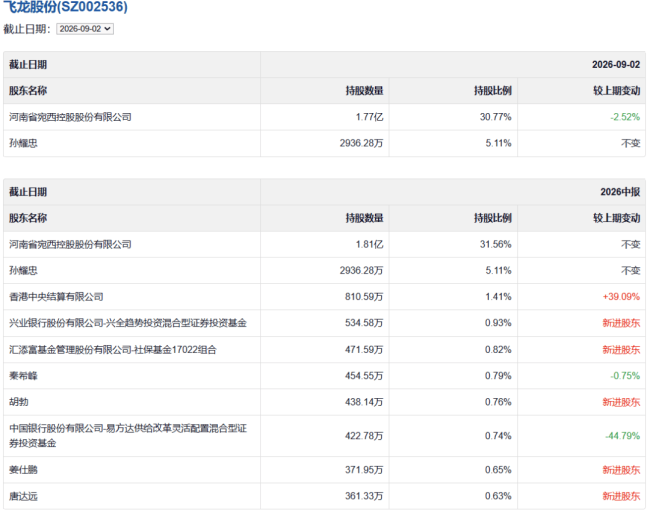Select 河南省宛西控股股份有限公司 in the 2026-09-02 table
The height and width of the screenshot is (513, 650).
point(70,117)
